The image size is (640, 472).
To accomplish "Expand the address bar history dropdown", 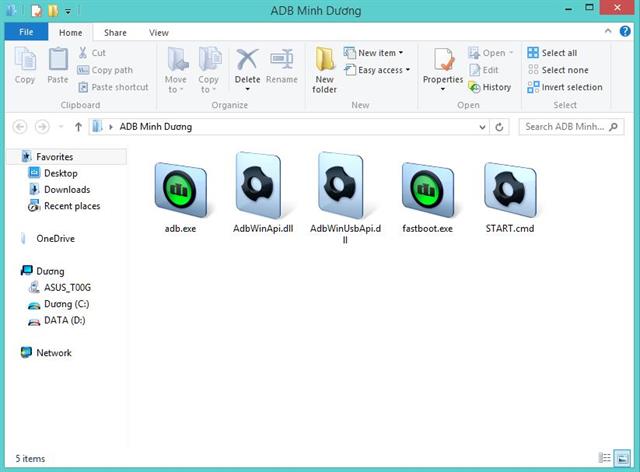I will pyautogui.click(x=482, y=127).
